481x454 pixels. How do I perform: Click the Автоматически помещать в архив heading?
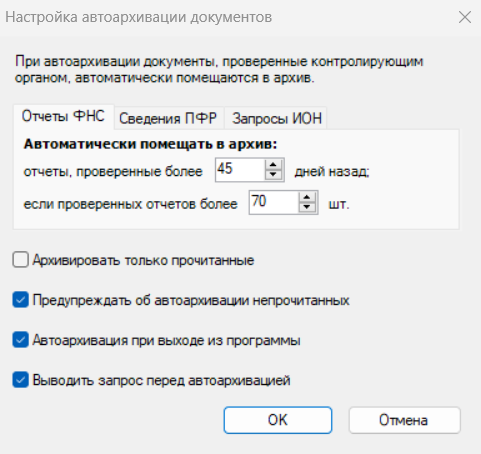pos(150,144)
